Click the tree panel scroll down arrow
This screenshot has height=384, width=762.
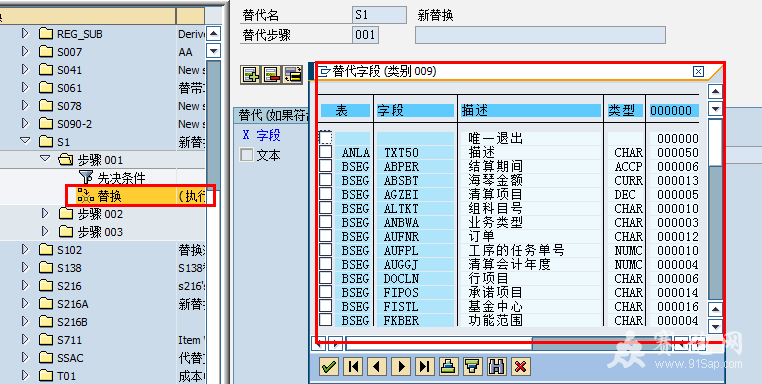tap(213, 50)
